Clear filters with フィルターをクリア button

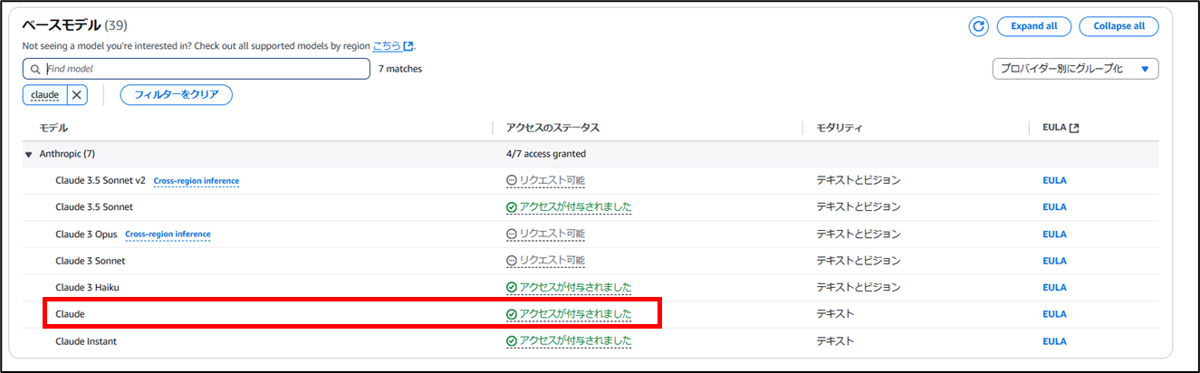pos(177,95)
